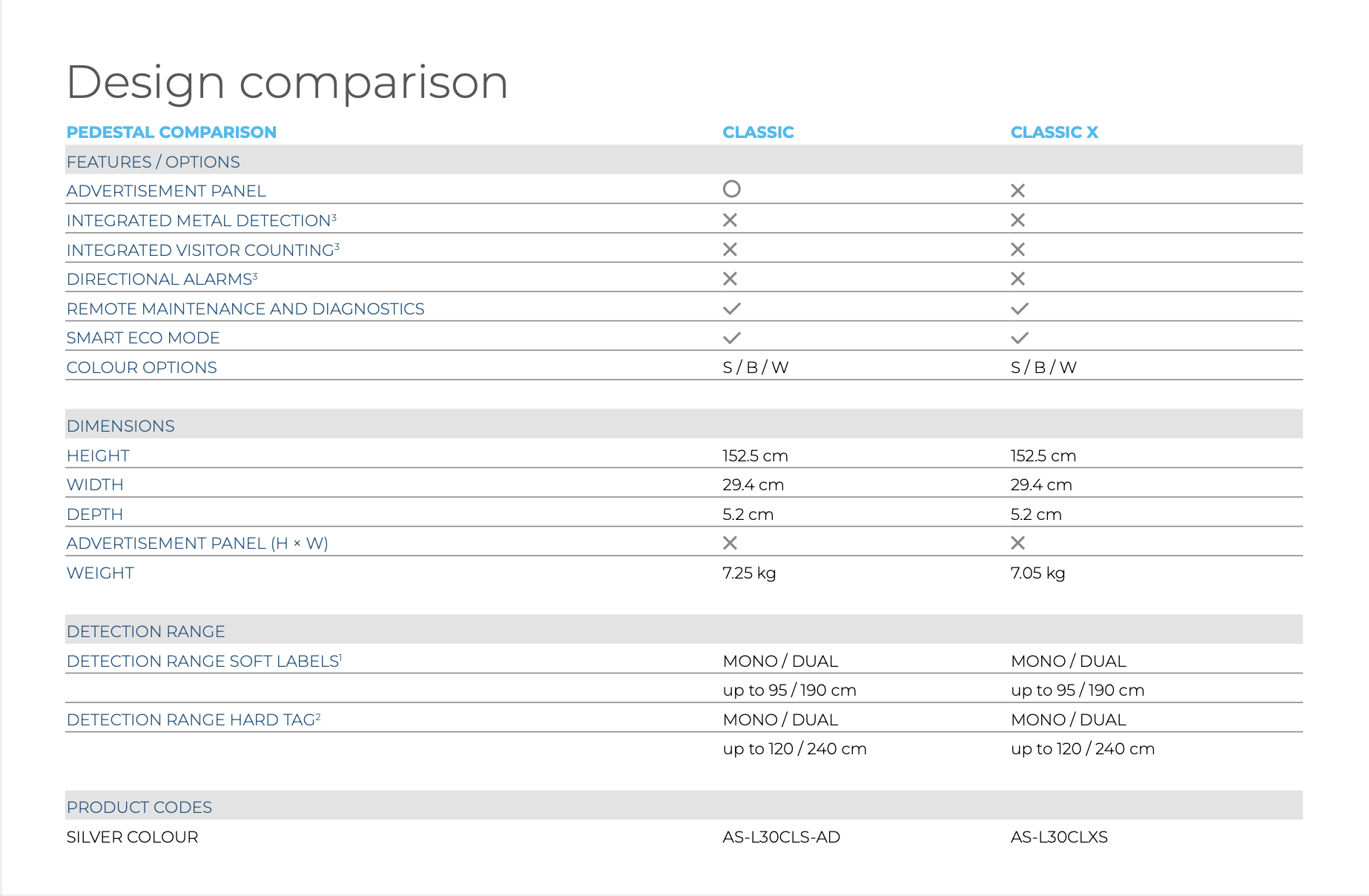Click the 'Design comparison' heading
Viewport: 1369px width, 896px height.
coord(287,82)
